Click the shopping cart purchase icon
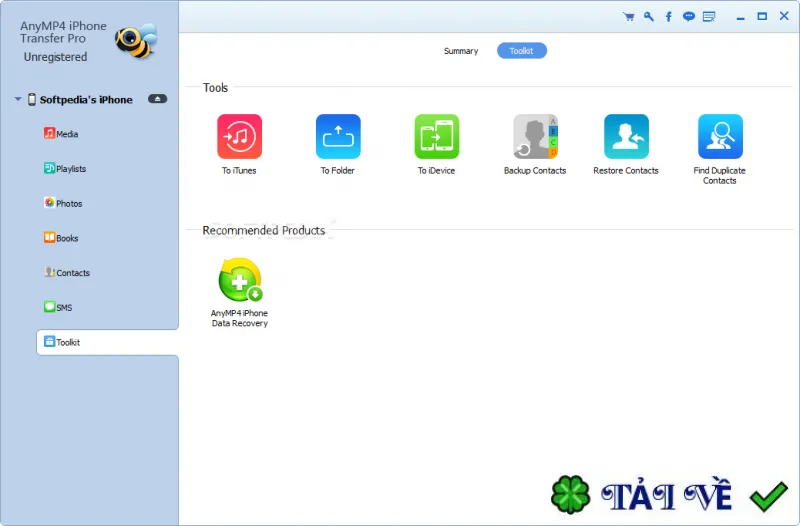Screen dimensions: 800x526 tap(629, 17)
